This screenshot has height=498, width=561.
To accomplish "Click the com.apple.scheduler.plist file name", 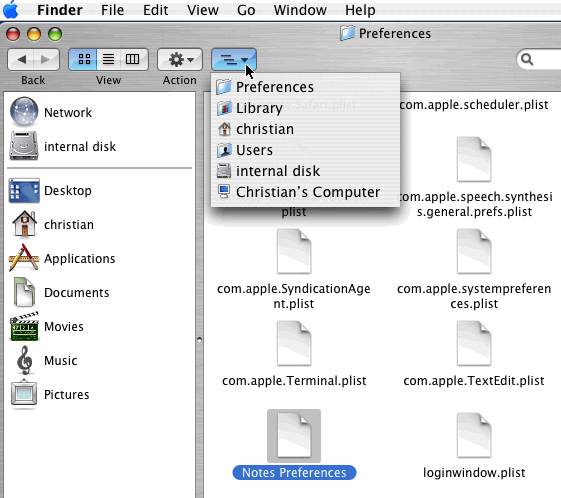I will (474, 104).
